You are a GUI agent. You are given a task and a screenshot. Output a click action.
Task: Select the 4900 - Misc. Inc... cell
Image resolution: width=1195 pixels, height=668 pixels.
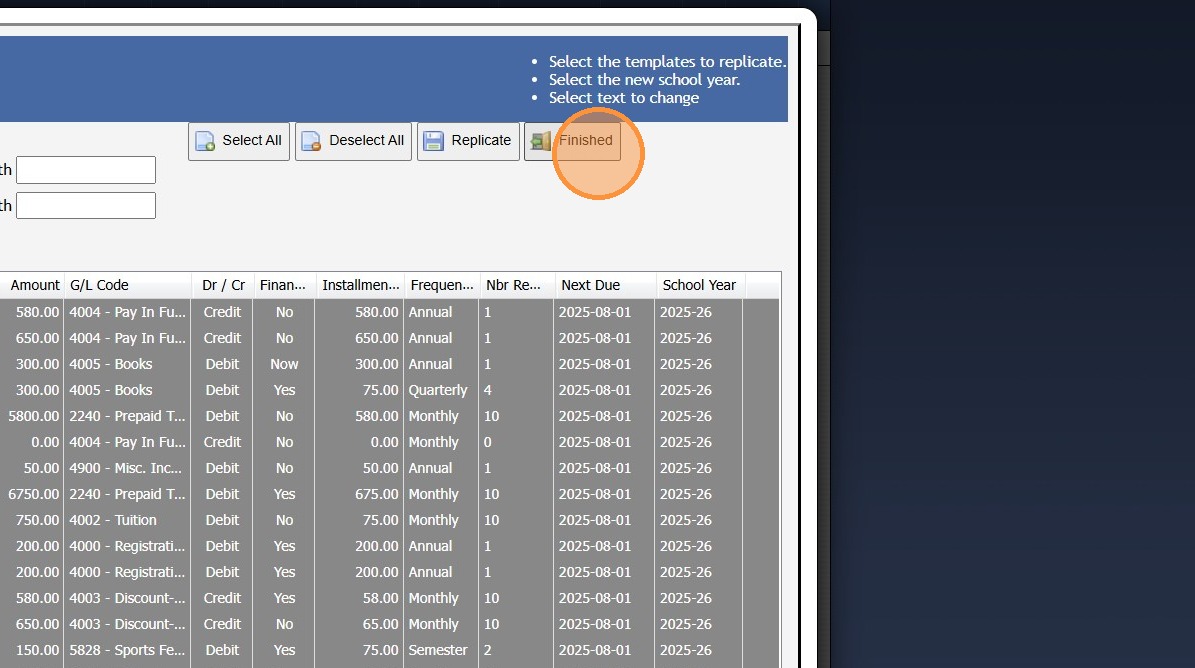(x=127, y=468)
